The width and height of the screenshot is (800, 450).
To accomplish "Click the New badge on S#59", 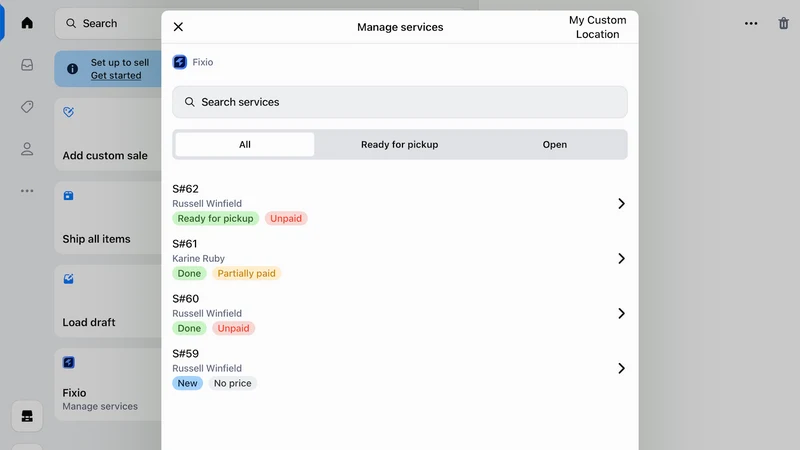I will click(187, 383).
